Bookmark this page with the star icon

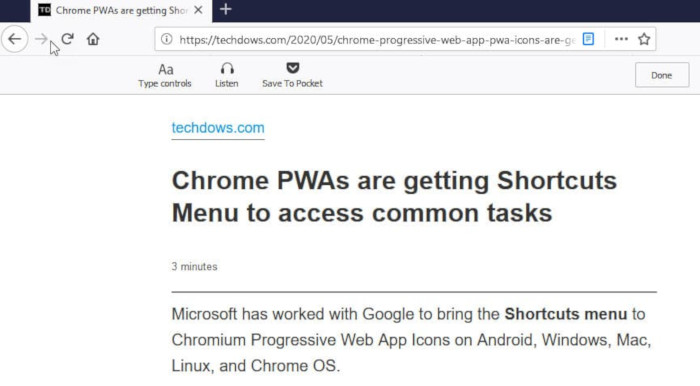[644, 39]
